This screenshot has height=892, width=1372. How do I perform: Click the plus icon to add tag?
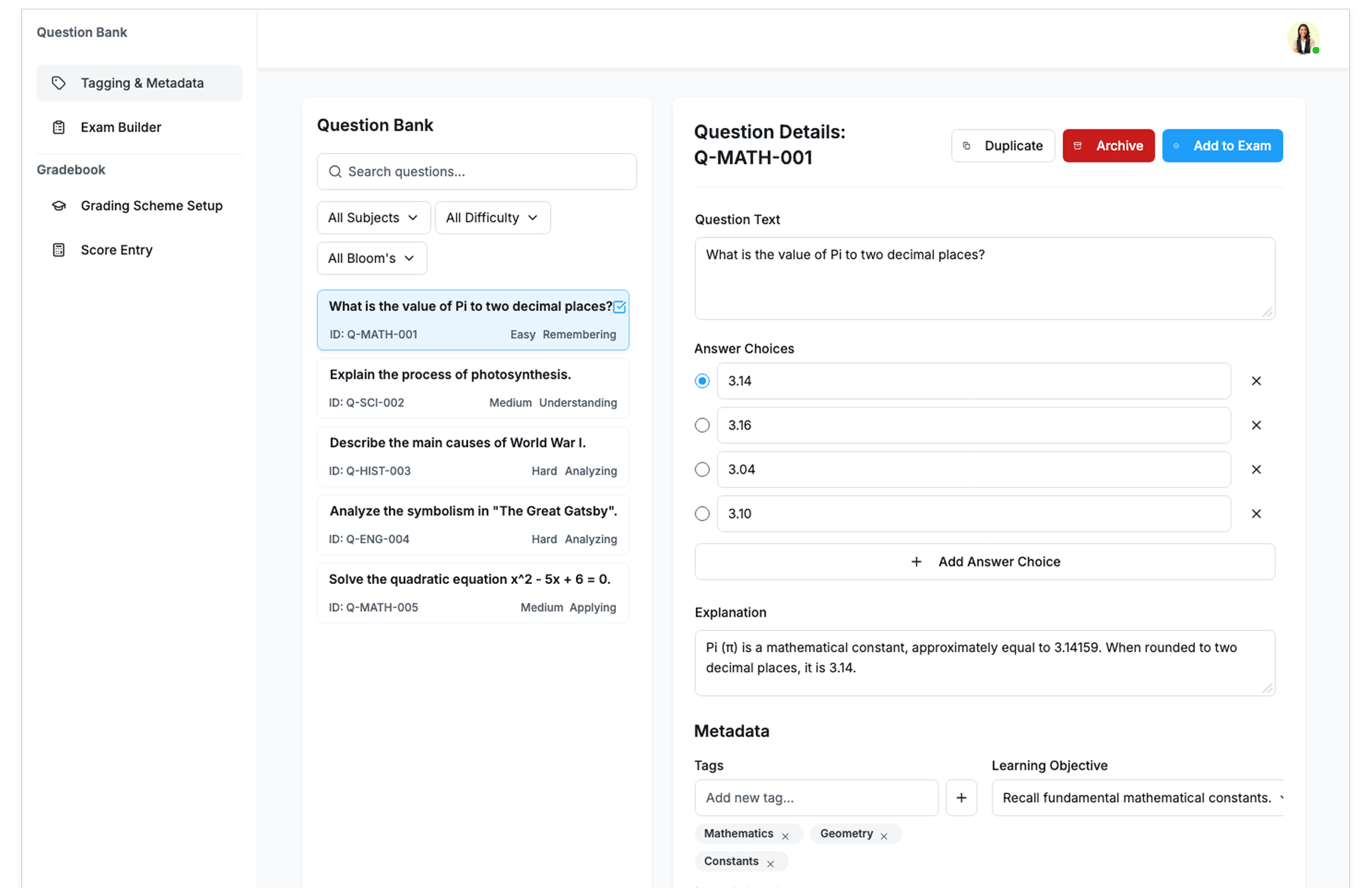pyautogui.click(x=960, y=798)
